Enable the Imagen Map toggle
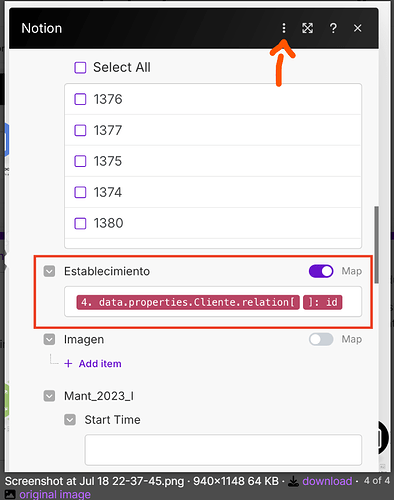The height and width of the screenshot is (500, 394). [321, 339]
